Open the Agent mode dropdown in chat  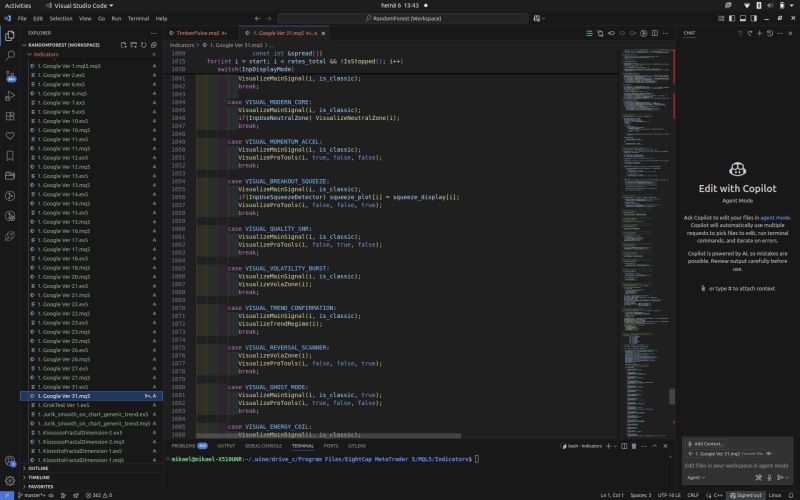coord(695,478)
